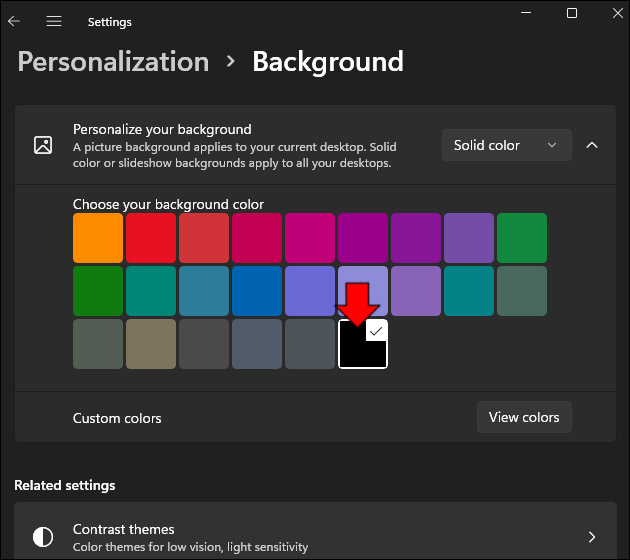Collapse the Personalize your background section
Image resolution: width=630 pixels, height=560 pixels.
pyautogui.click(x=592, y=145)
